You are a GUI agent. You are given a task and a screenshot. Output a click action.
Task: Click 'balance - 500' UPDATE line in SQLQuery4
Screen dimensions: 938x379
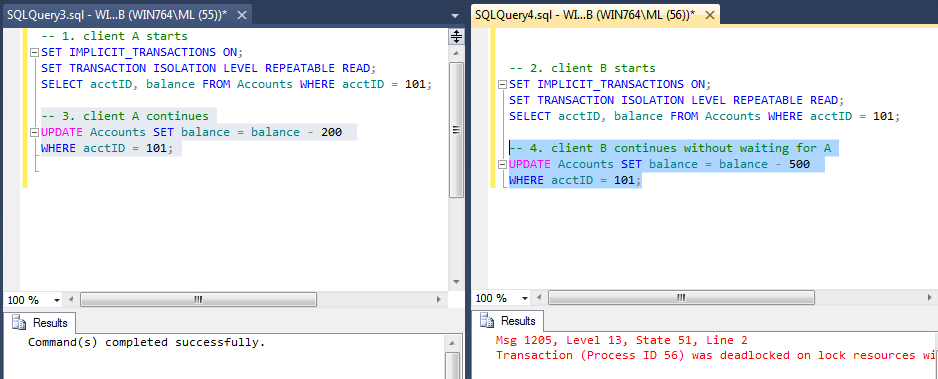[659, 164]
